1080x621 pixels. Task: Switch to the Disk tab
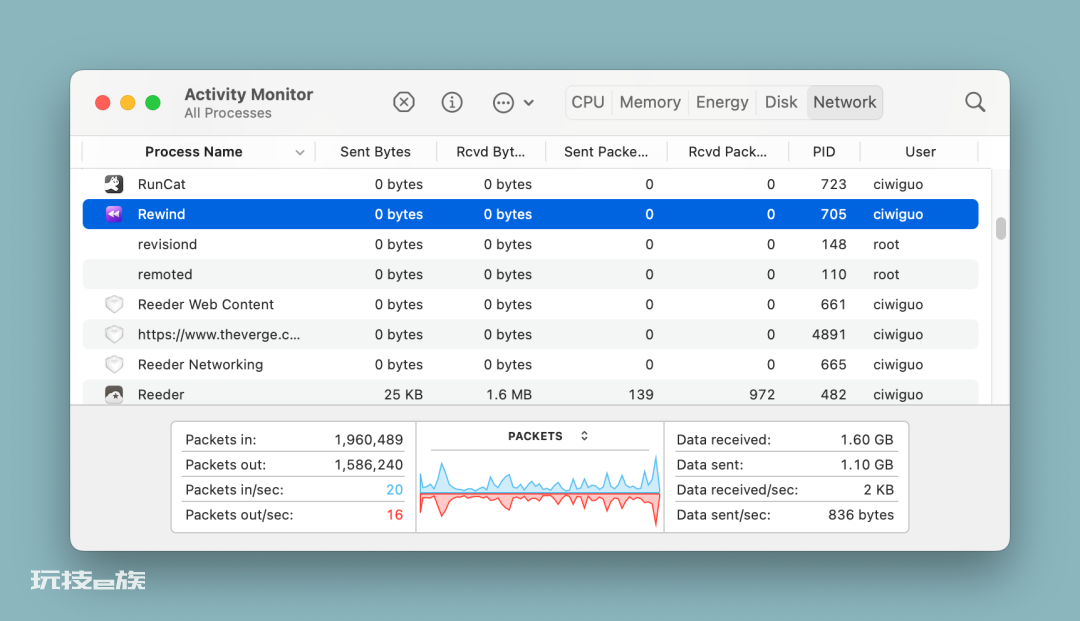point(781,103)
